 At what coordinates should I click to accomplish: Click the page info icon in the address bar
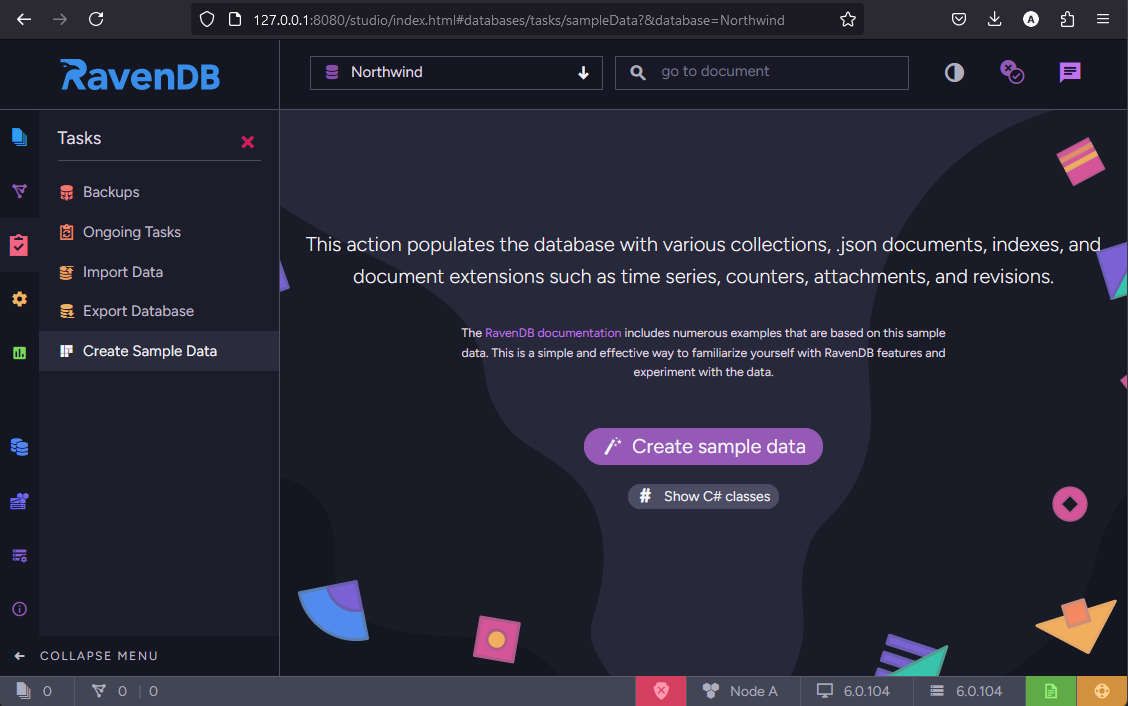pos(235,19)
